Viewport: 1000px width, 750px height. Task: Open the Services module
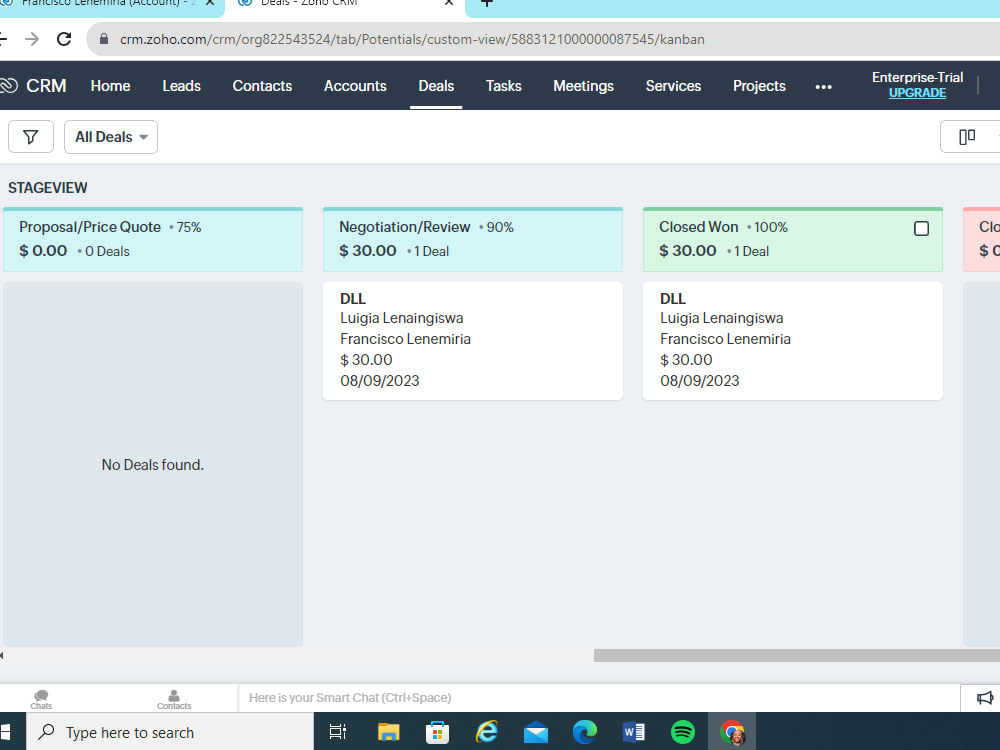tap(673, 85)
